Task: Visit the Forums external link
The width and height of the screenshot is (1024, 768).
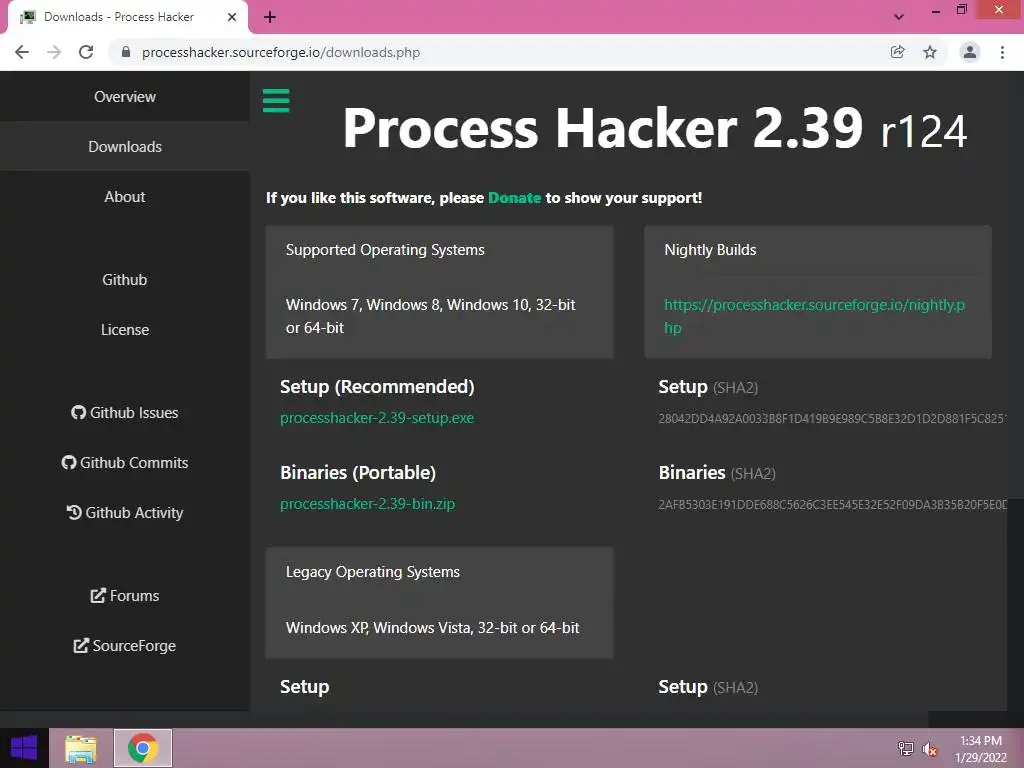Action: [x=125, y=596]
